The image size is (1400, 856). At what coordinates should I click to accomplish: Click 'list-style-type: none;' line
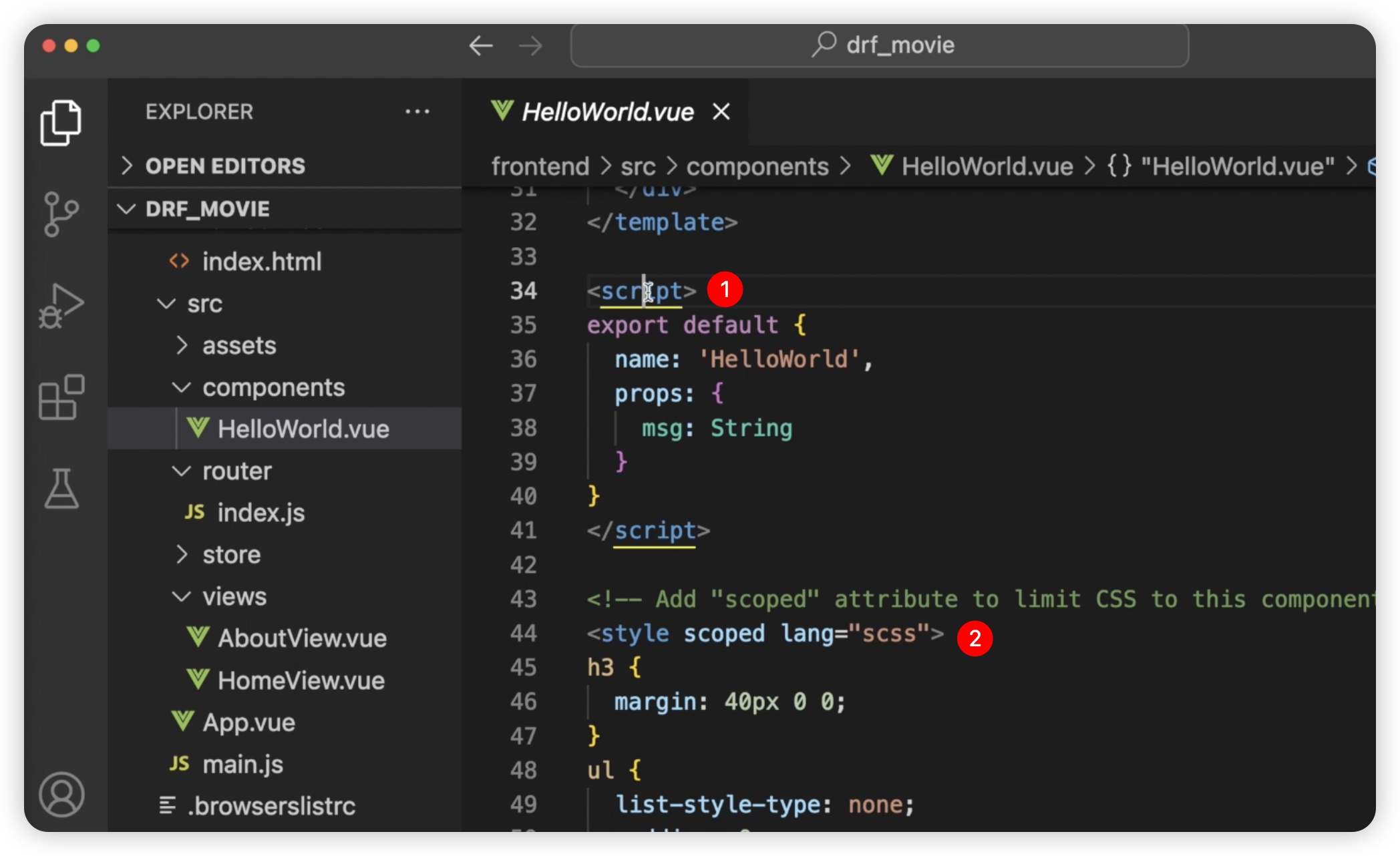pyautogui.click(x=764, y=805)
